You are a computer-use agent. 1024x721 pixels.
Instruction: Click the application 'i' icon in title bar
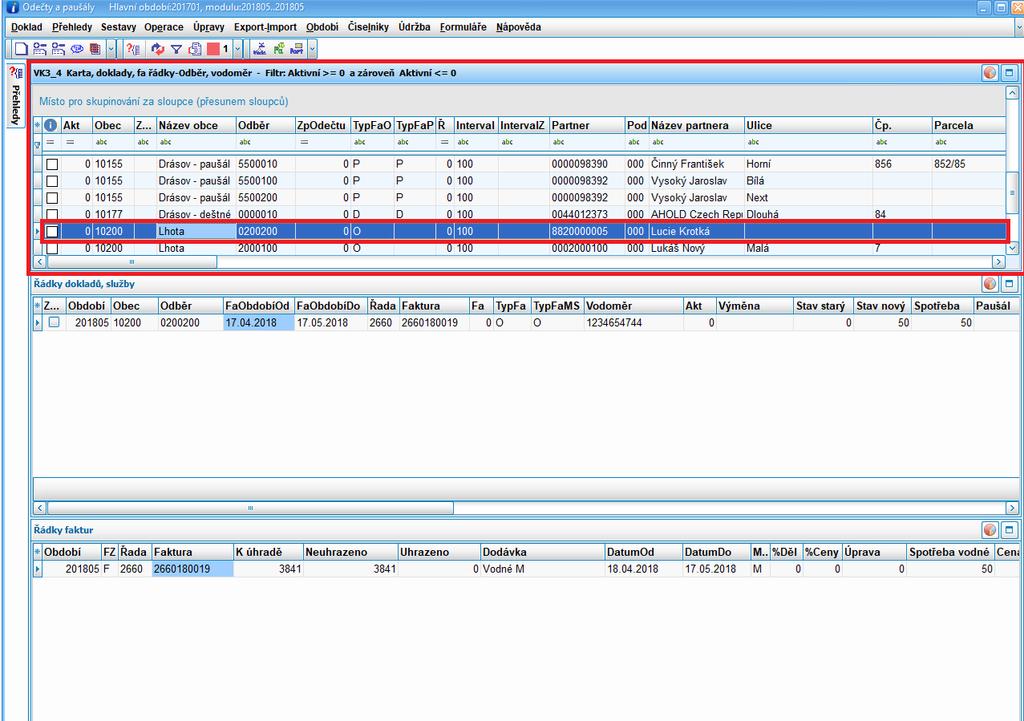(11, 7)
